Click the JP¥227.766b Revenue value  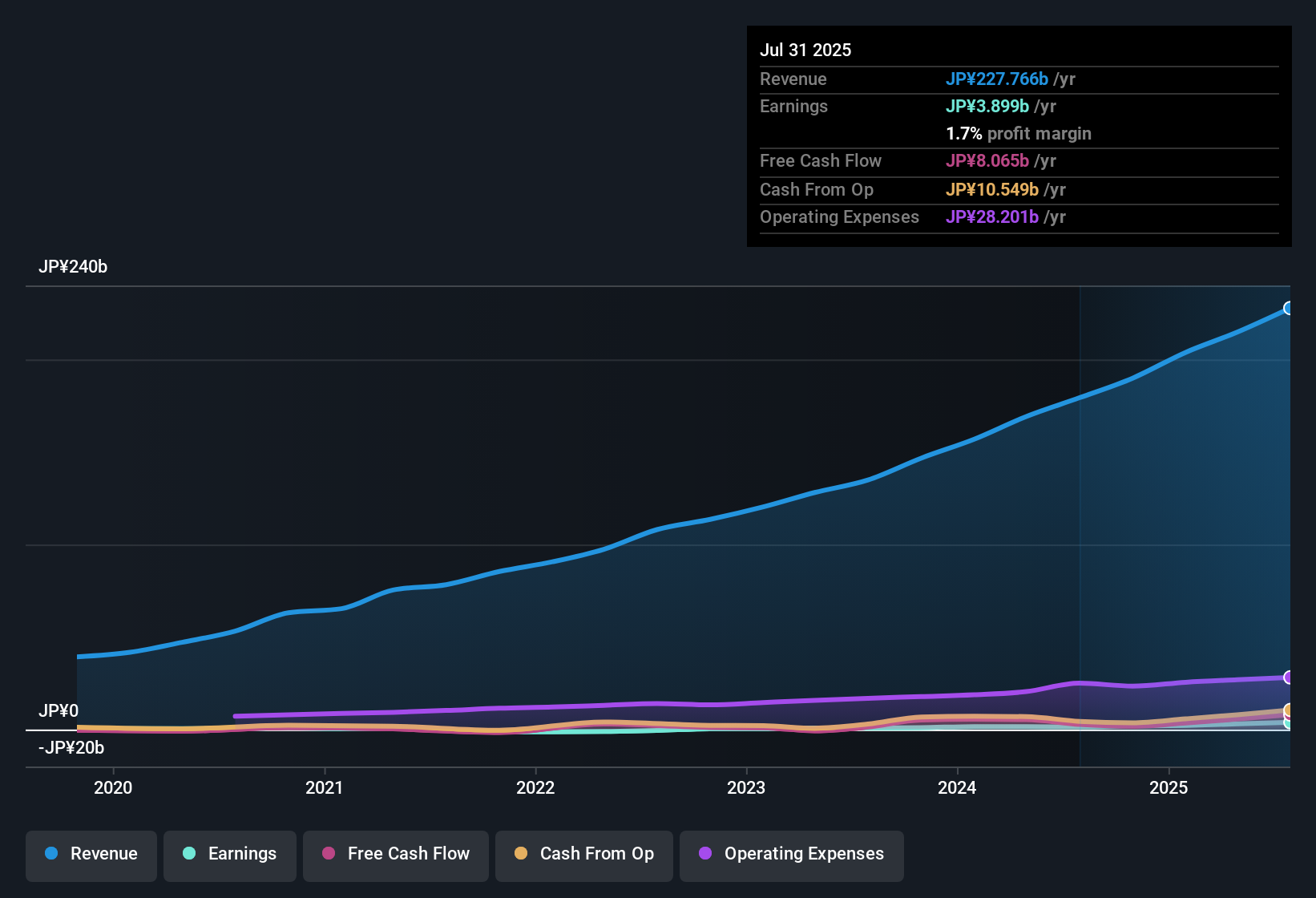click(998, 79)
